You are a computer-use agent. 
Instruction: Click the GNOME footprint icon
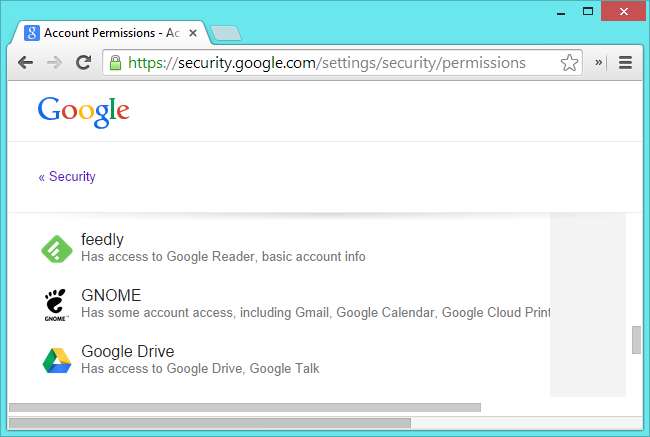pyautogui.click(x=57, y=304)
